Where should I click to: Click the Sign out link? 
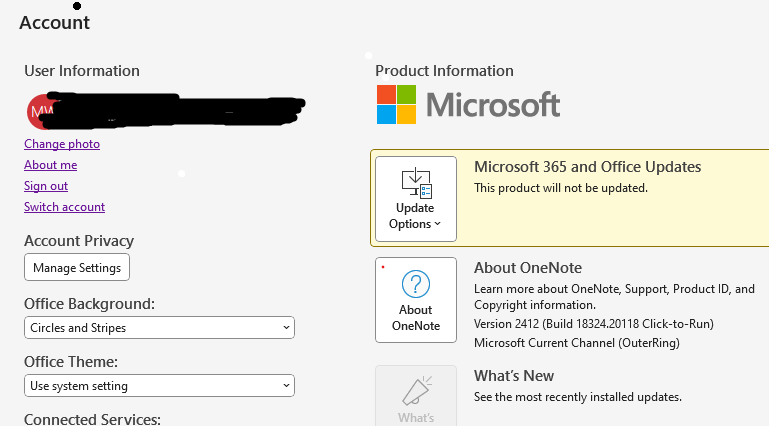(x=46, y=186)
